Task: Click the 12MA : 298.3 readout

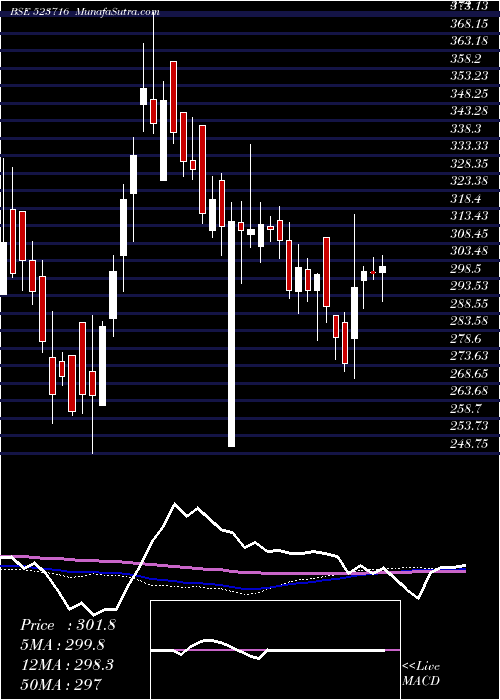Action: pyautogui.click(x=67, y=665)
